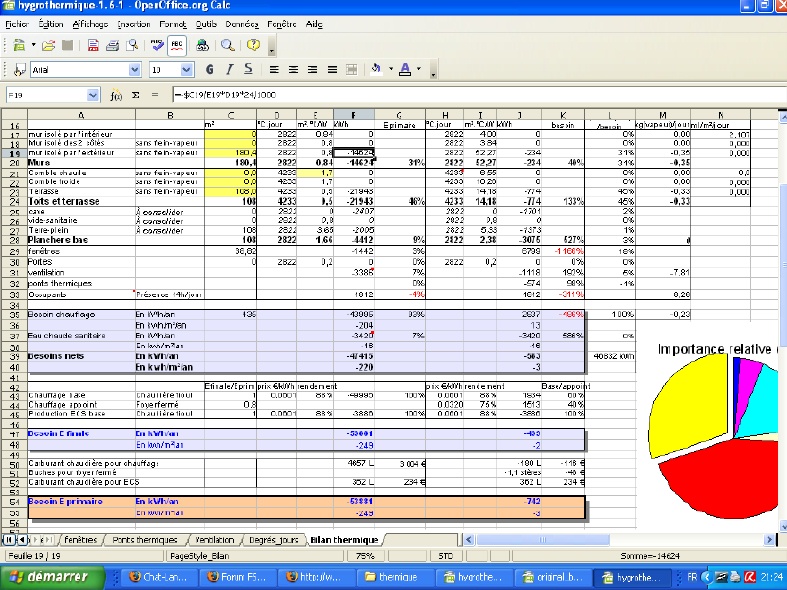The width and height of the screenshot is (787, 590).
Task: Click the horizontal scrollbar thumb
Action: [x=543, y=540]
